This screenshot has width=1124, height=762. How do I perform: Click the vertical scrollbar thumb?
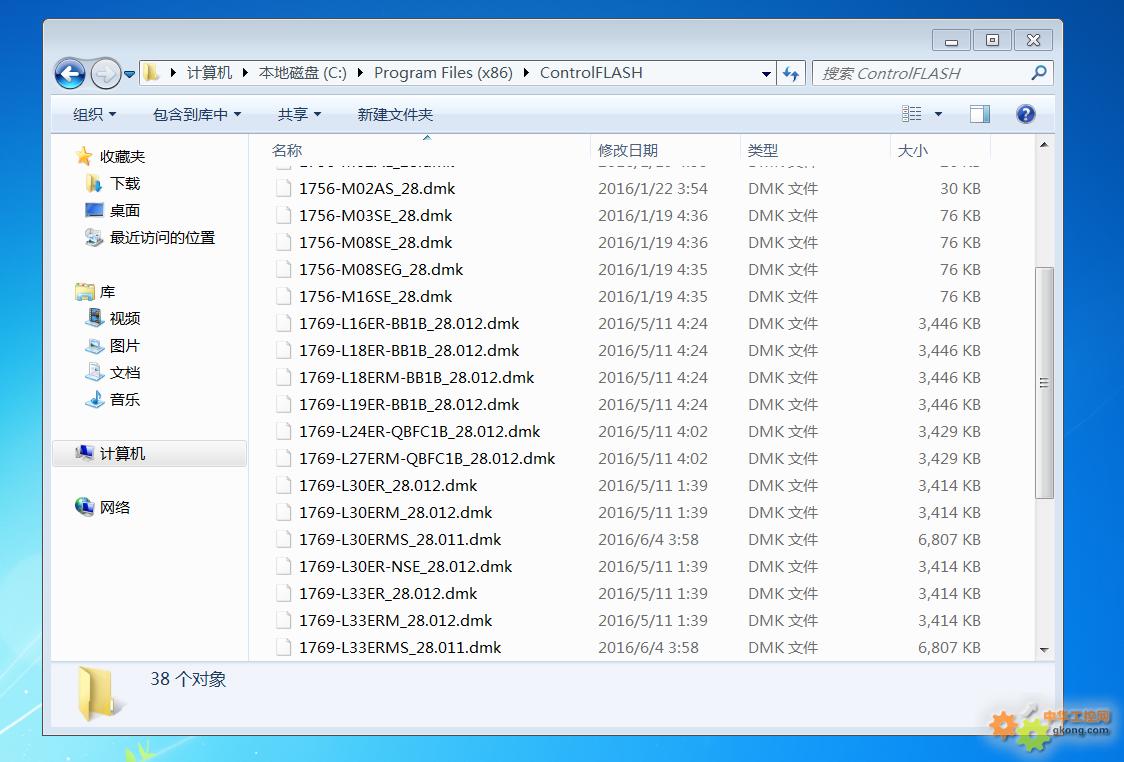(x=1044, y=383)
